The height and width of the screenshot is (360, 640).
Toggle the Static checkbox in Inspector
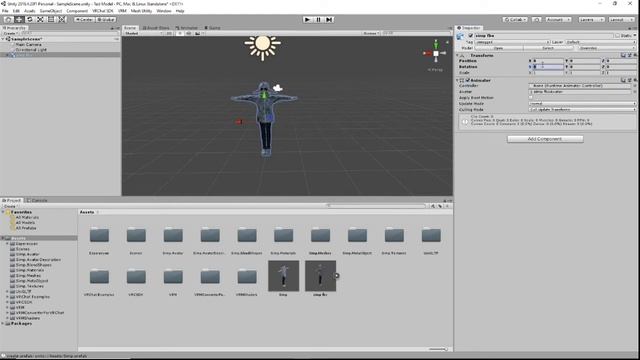[617, 36]
